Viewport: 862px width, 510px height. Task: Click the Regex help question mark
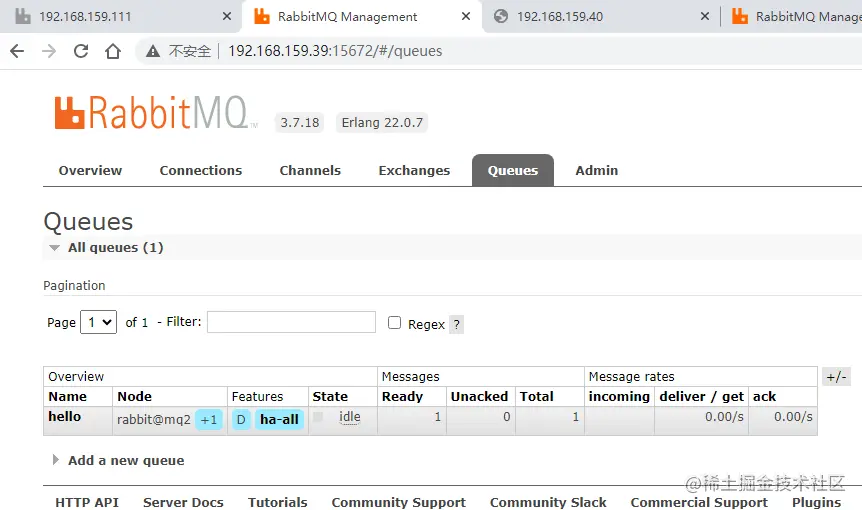coord(456,325)
